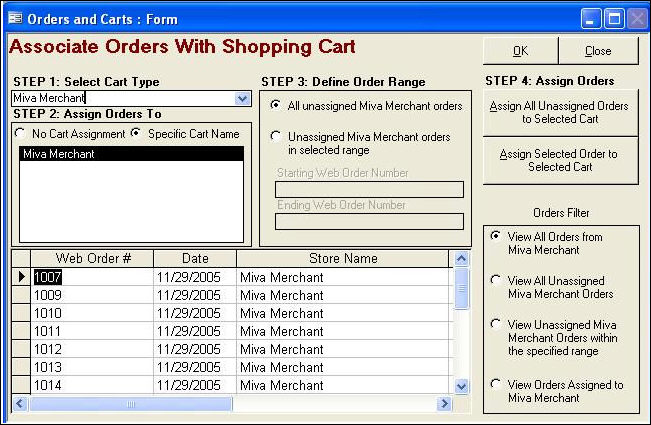Click Assign All Unassigned Orders to Selected Cart

560,112
